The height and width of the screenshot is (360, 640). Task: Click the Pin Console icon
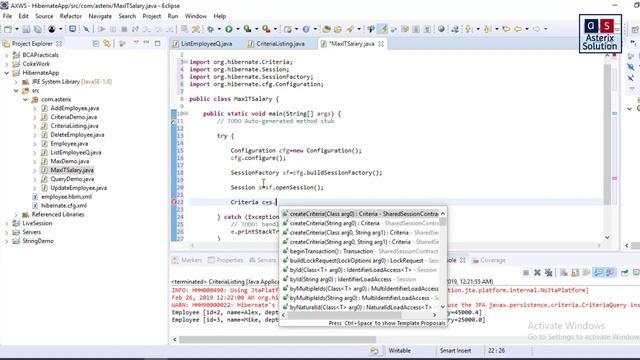click(625, 273)
